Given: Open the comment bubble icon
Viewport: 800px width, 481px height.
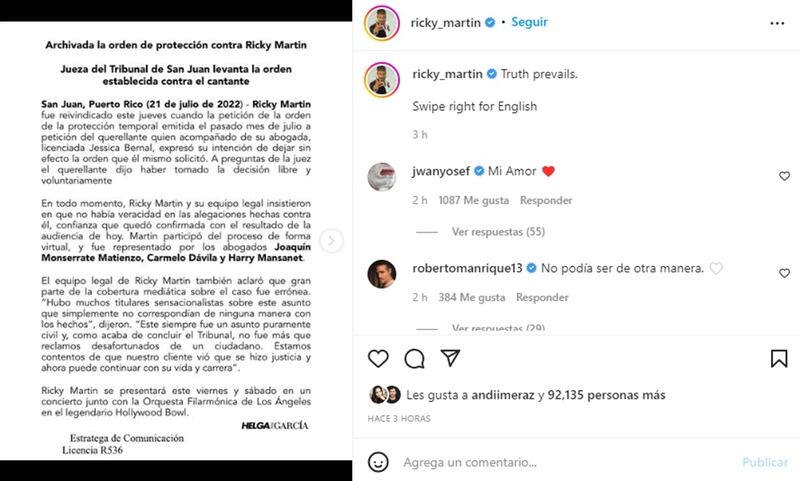Looking at the screenshot, I should click(414, 359).
